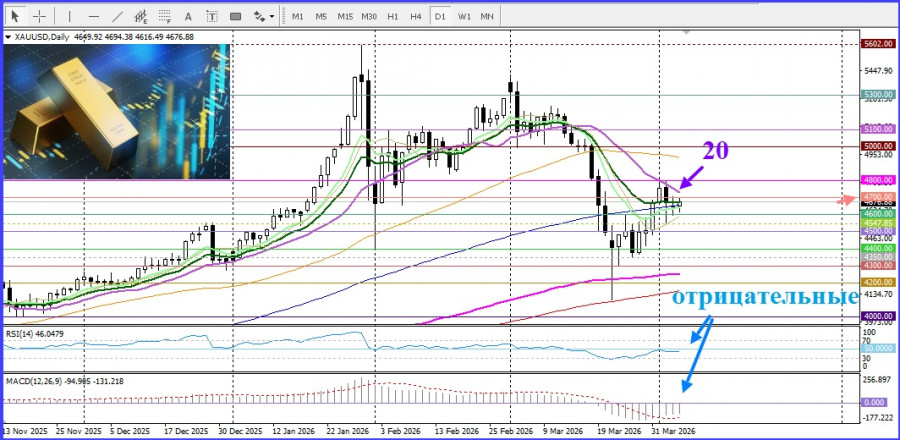The height and width of the screenshot is (440, 900).
Task: Click the 17 Dec 2025 date label
Action: pyautogui.click(x=187, y=431)
